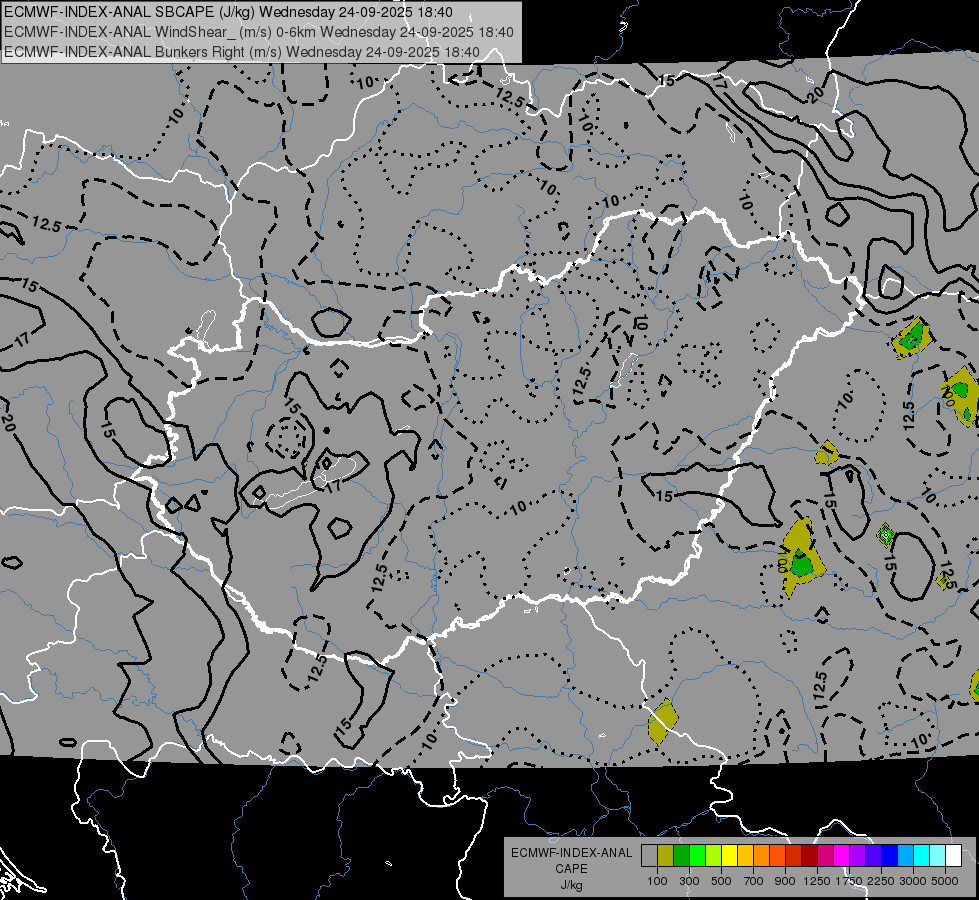
Task: Select the 5000 value on legend scale
Action: click(945, 881)
